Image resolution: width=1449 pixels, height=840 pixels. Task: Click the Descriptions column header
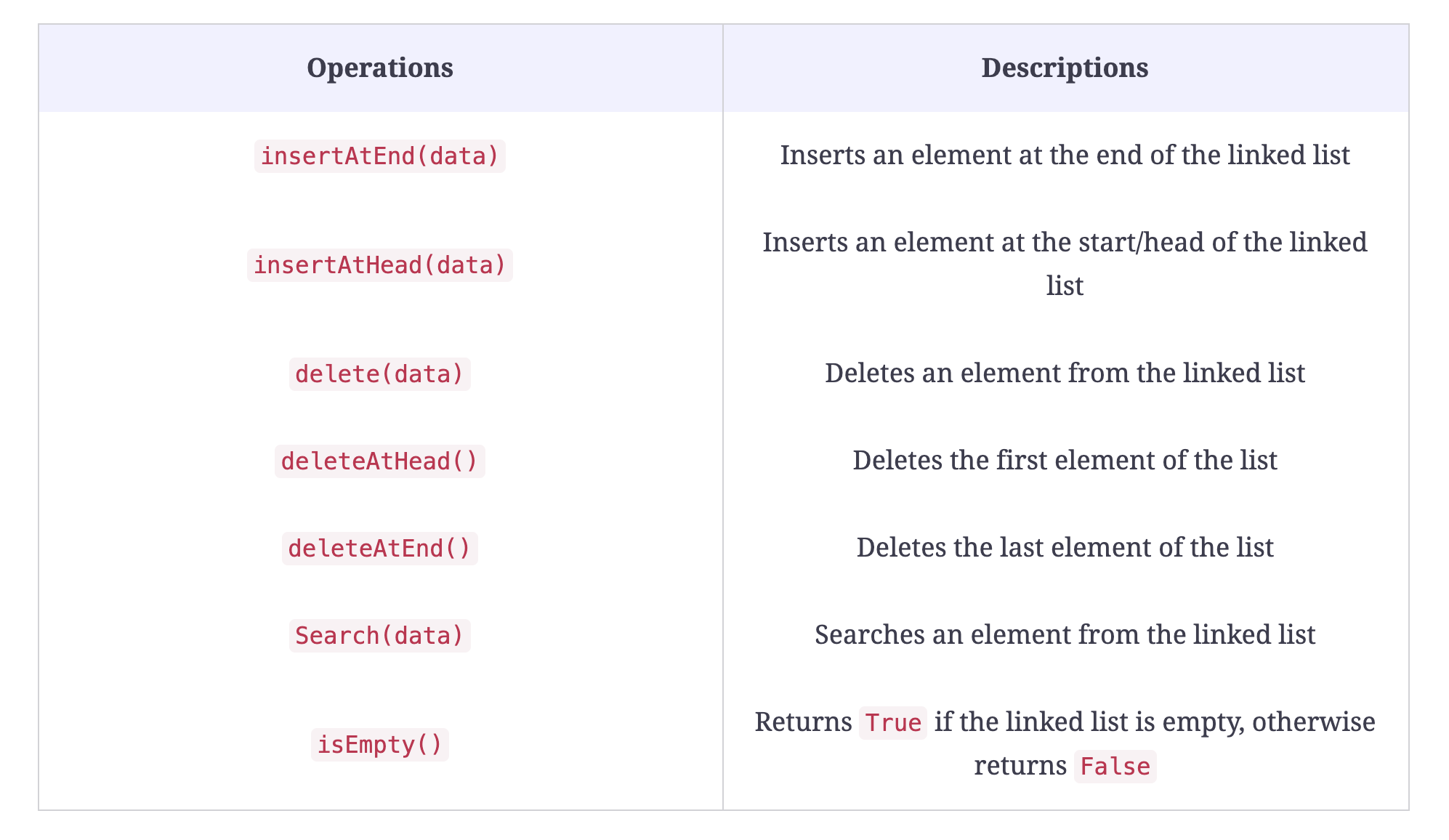pyautogui.click(x=1065, y=68)
